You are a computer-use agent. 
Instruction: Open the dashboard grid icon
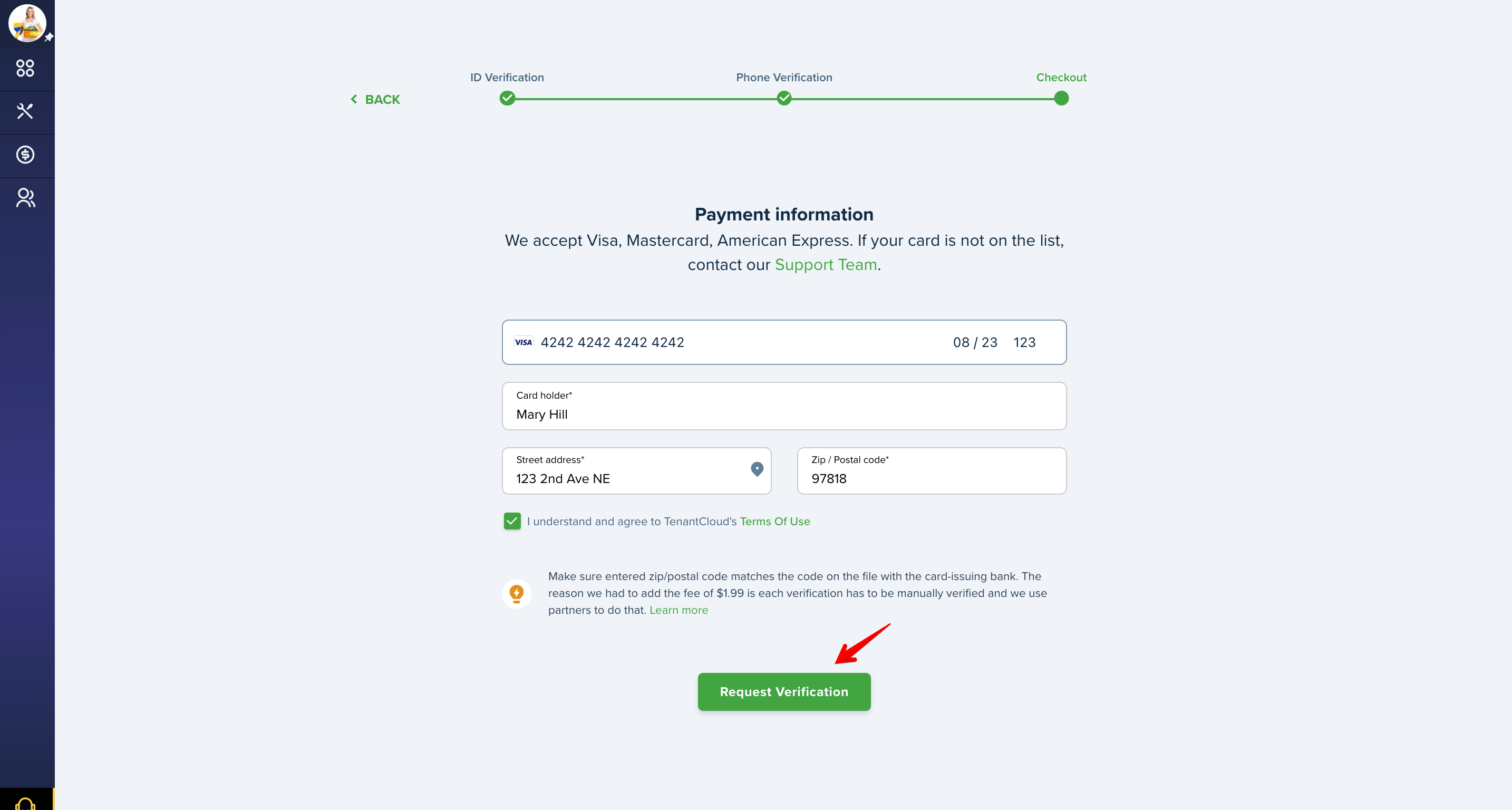pyautogui.click(x=25, y=68)
